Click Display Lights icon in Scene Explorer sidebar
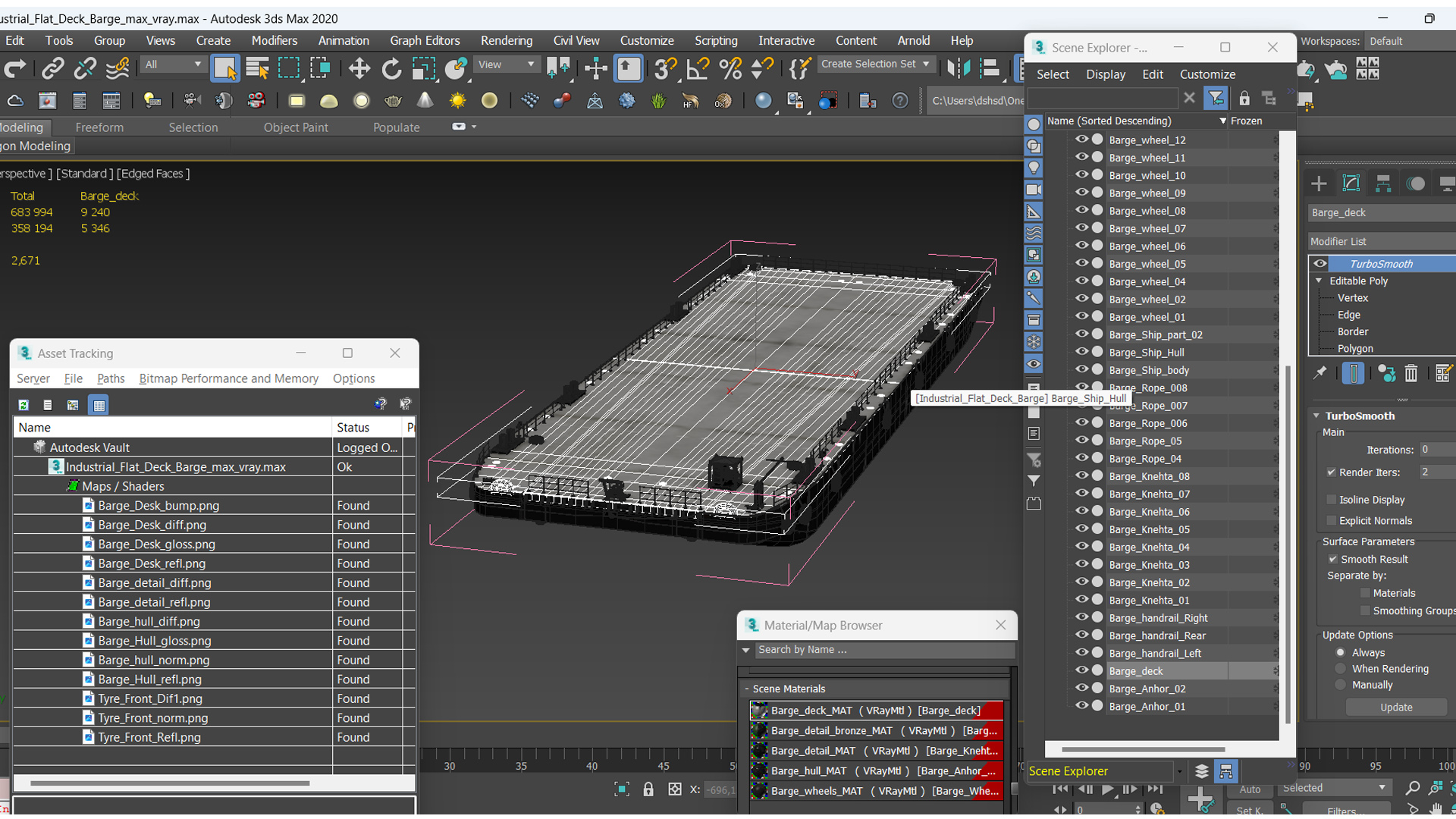 pos(1034,168)
